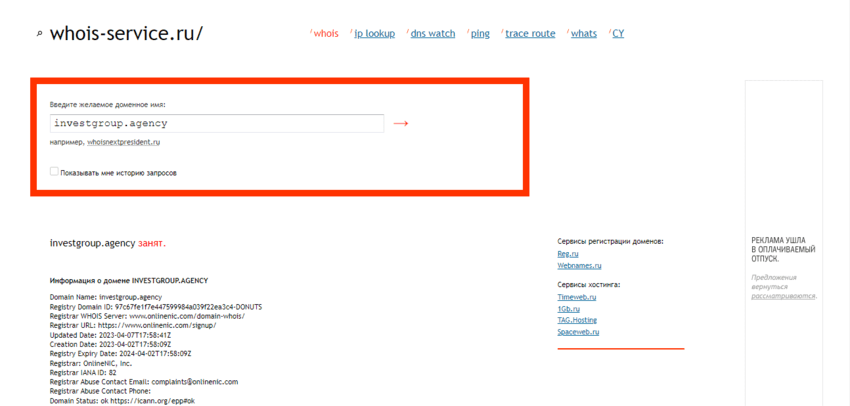
Task: Open the CY tab
Action: point(618,33)
